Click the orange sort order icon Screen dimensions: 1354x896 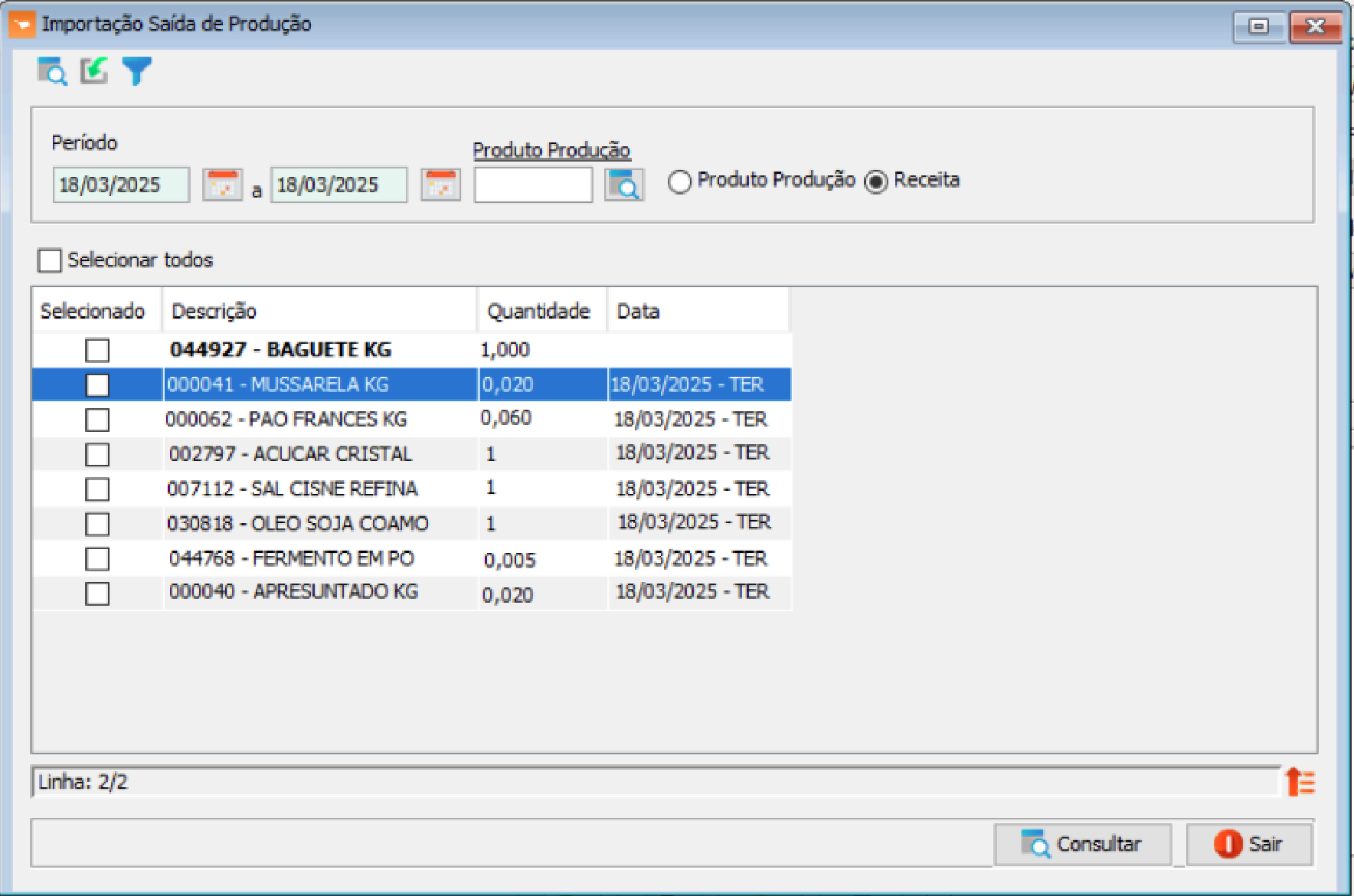coord(1300,782)
